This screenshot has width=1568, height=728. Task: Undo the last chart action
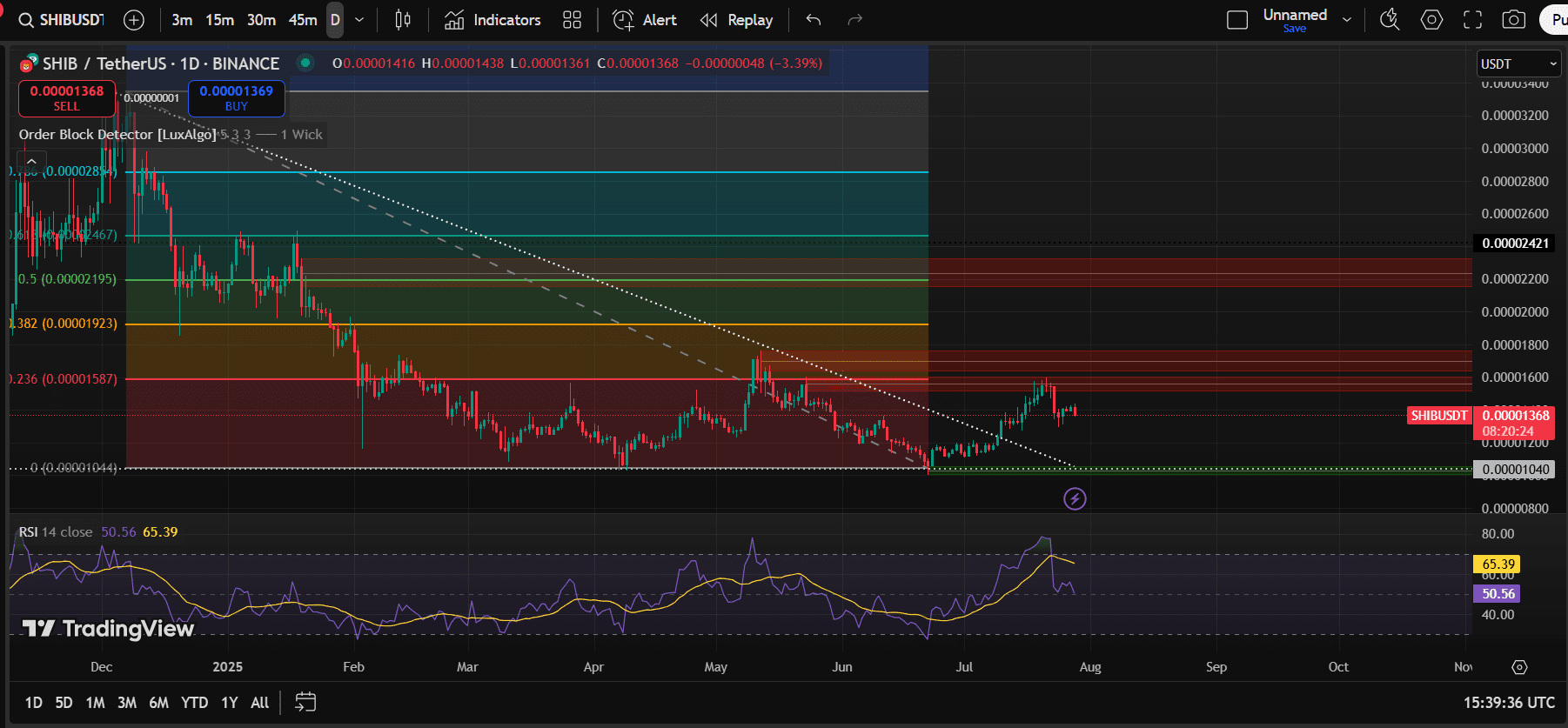pos(814,20)
